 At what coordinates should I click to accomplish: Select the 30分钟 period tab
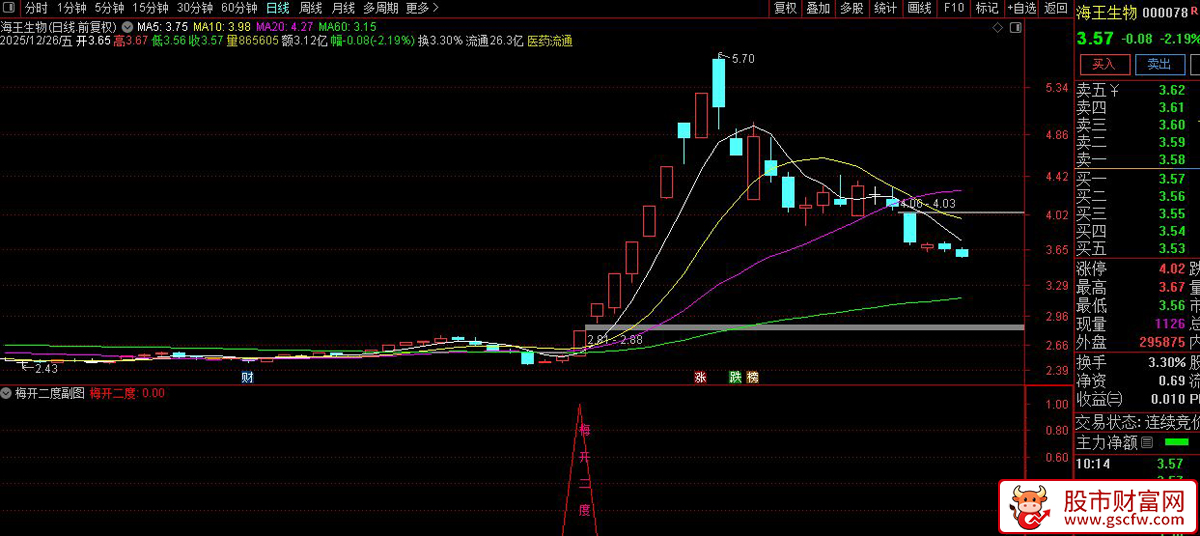pos(195,8)
